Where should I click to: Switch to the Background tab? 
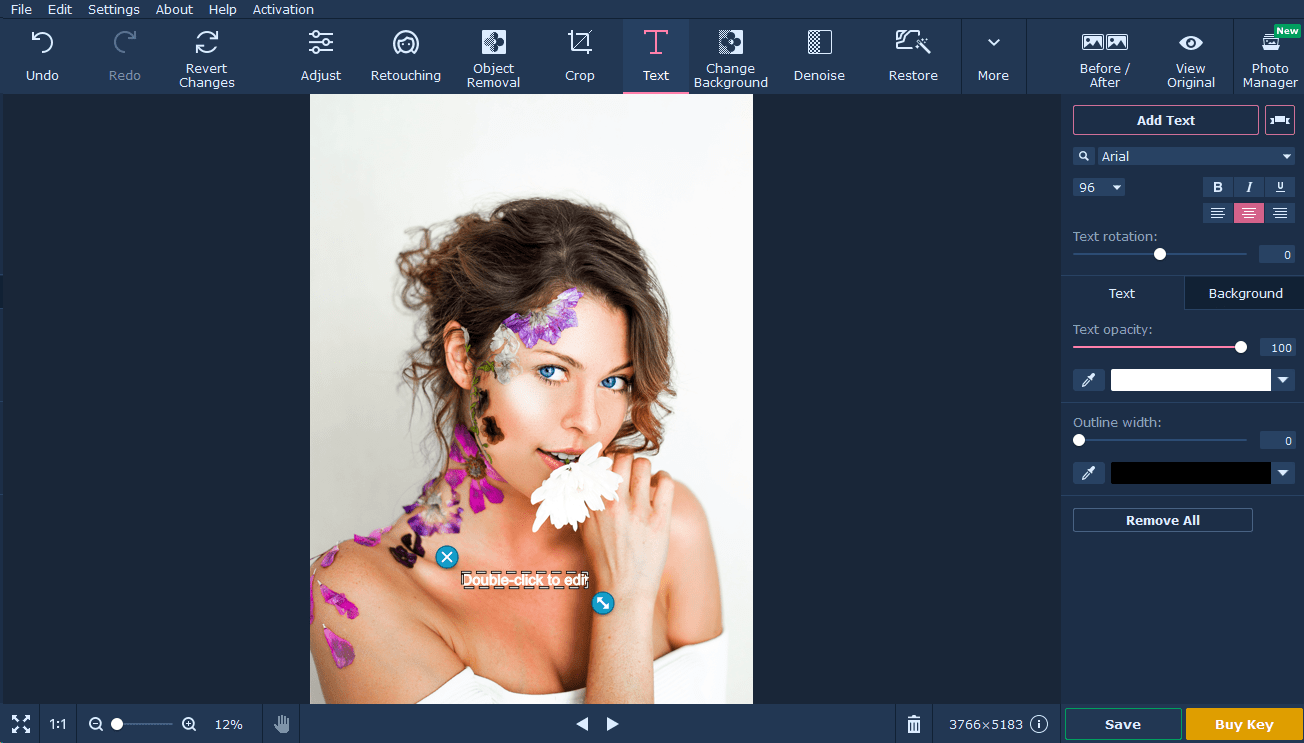1243,293
